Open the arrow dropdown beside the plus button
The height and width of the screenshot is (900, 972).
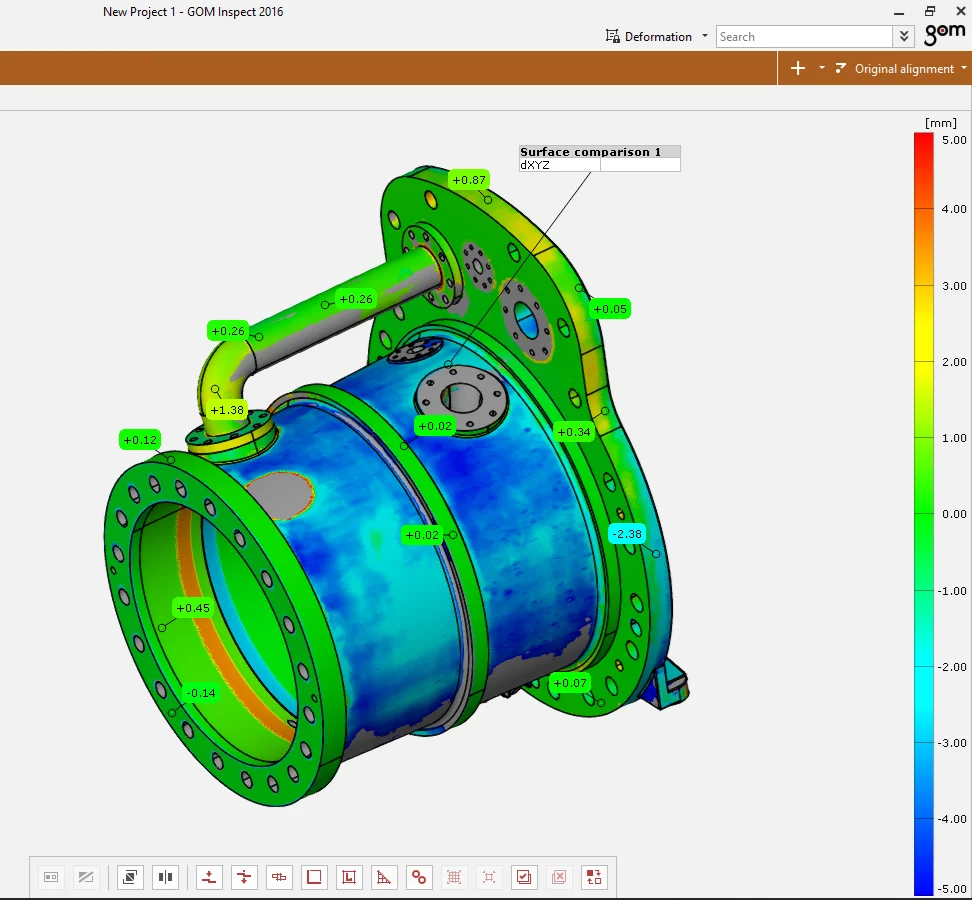pyautogui.click(x=822, y=69)
